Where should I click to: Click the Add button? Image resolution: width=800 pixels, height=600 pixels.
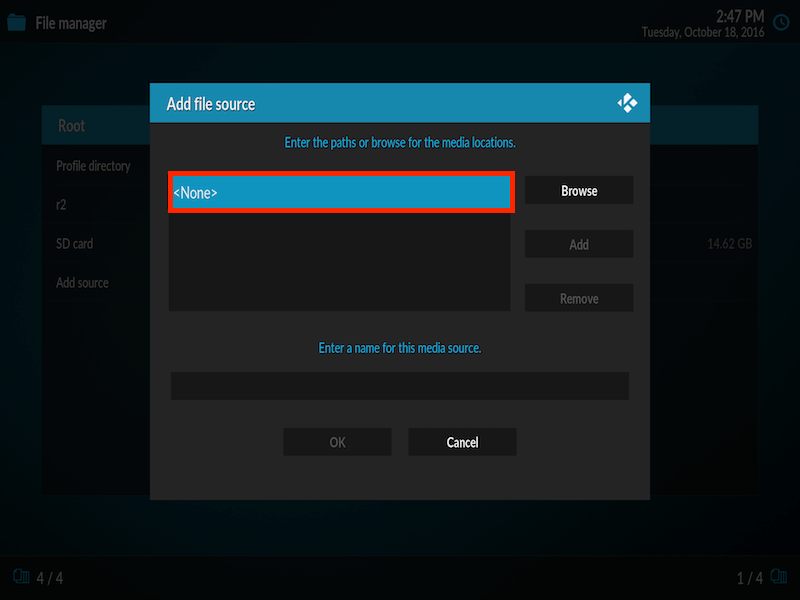pyautogui.click(x=579, y=244)
